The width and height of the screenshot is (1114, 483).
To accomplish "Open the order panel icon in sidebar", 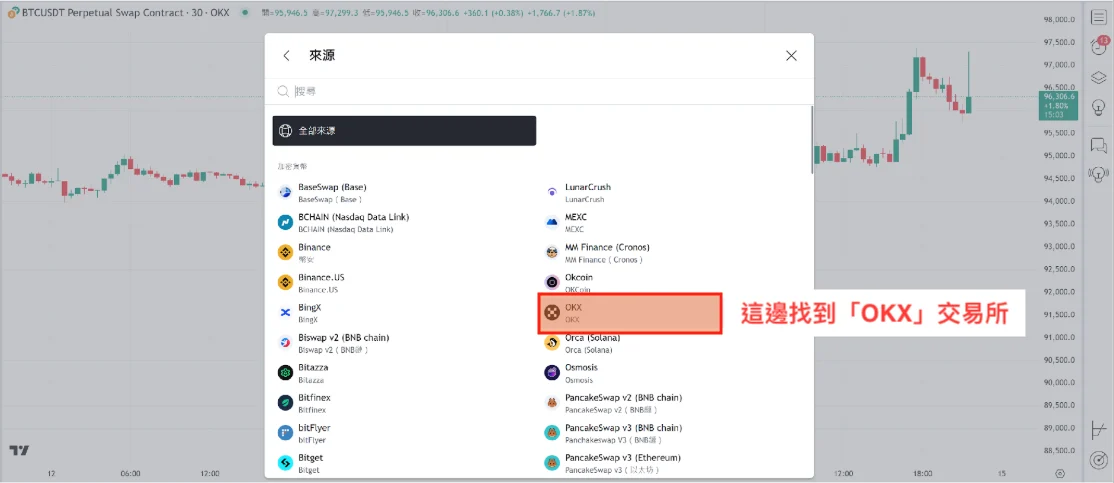I will tap(1098, 430).
